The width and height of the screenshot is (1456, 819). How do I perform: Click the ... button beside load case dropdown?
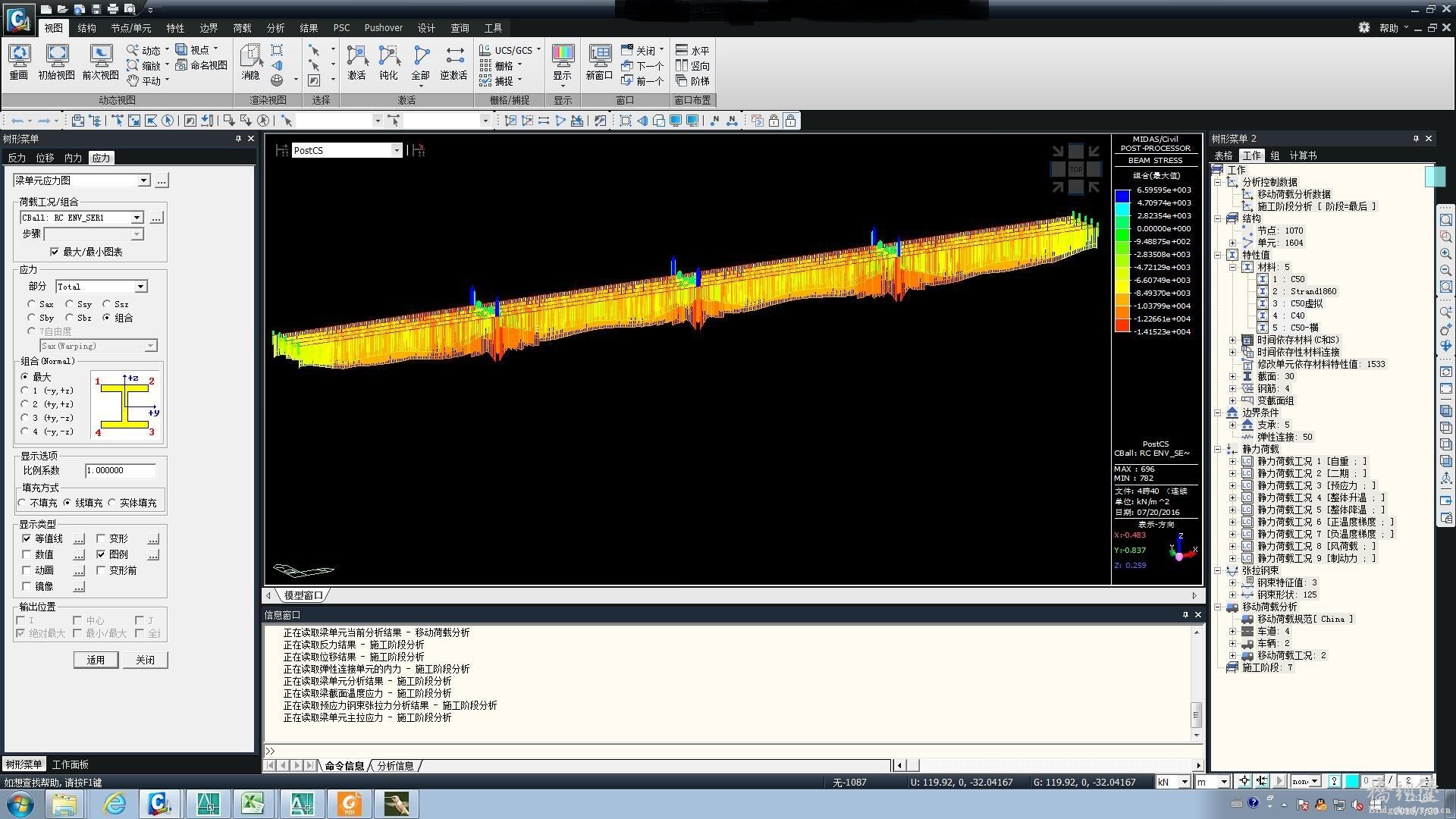(x=156, y=218)
